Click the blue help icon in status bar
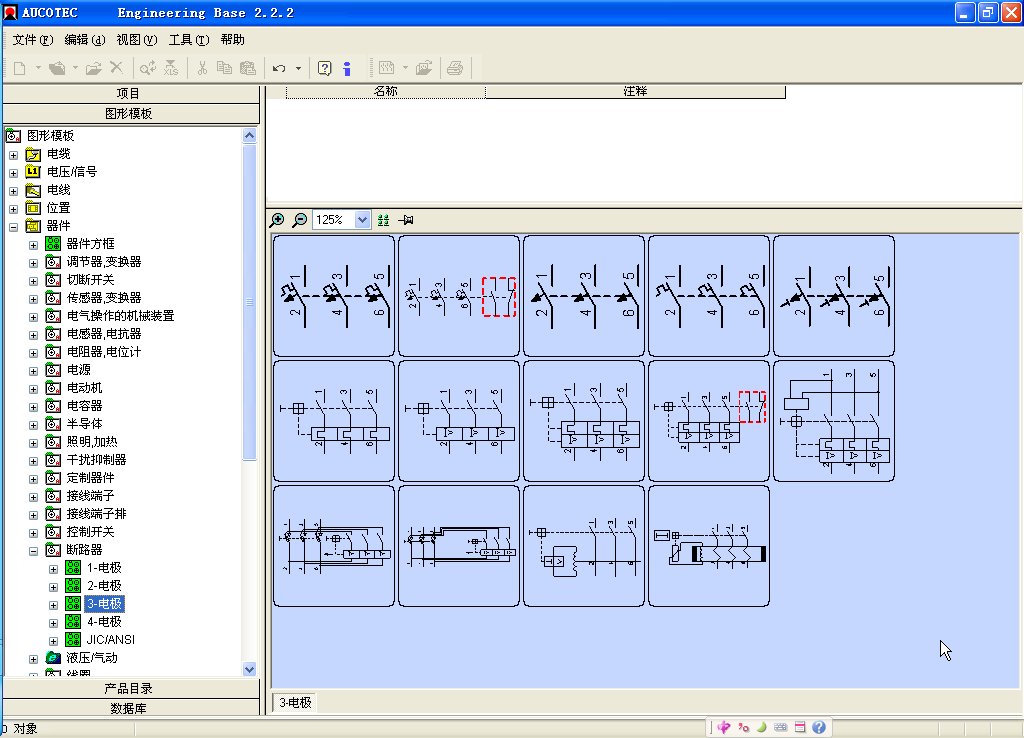The width and height of the screenshot is (1024, 738). [x=819, y=727]
